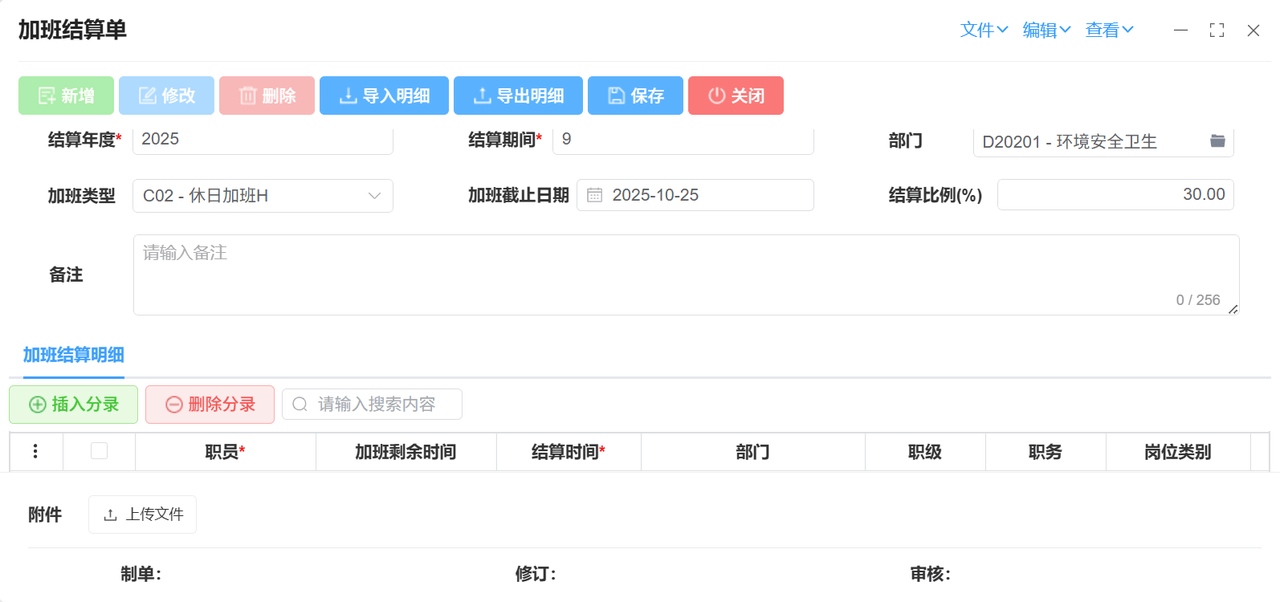
Task: Click the 导入明细 import button
Action: coord(384,96)
